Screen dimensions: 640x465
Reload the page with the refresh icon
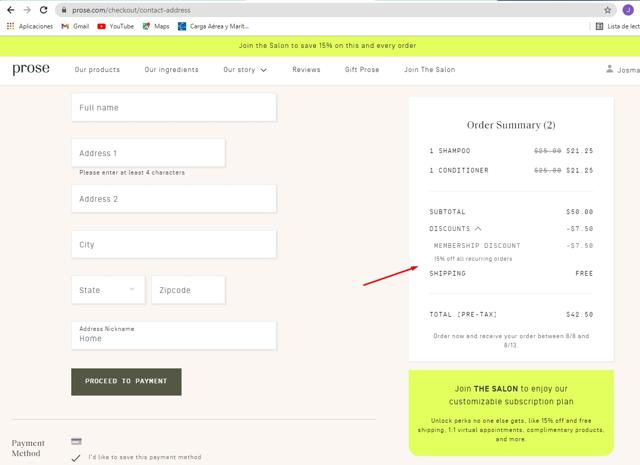point(43,10)
